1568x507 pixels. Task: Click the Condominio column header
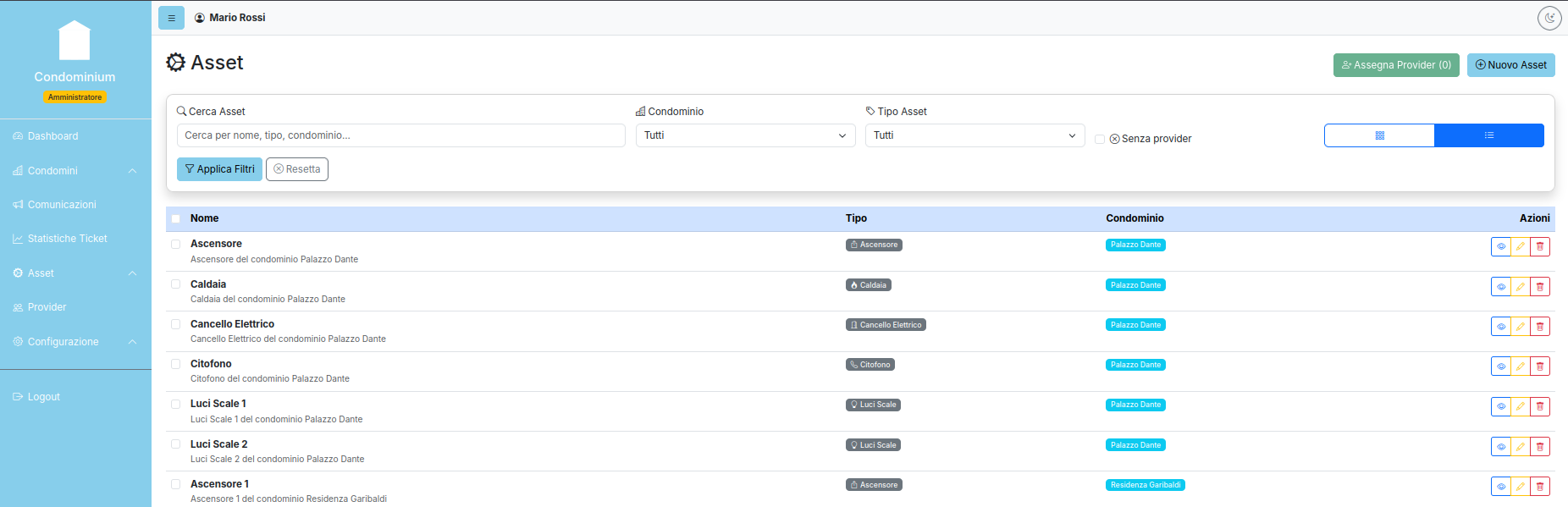click(1135, 218)
